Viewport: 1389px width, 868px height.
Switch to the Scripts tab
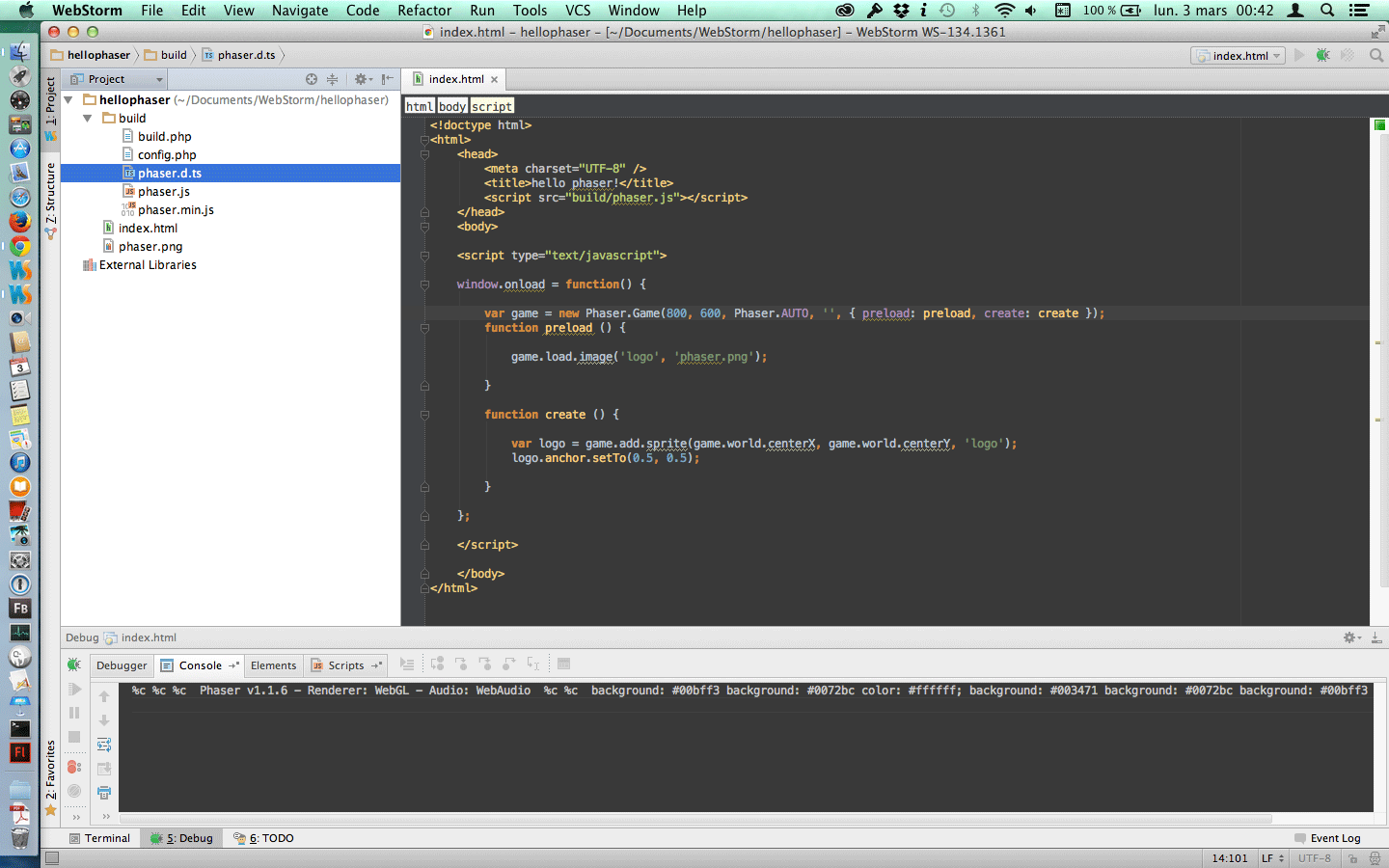(345, 665)
